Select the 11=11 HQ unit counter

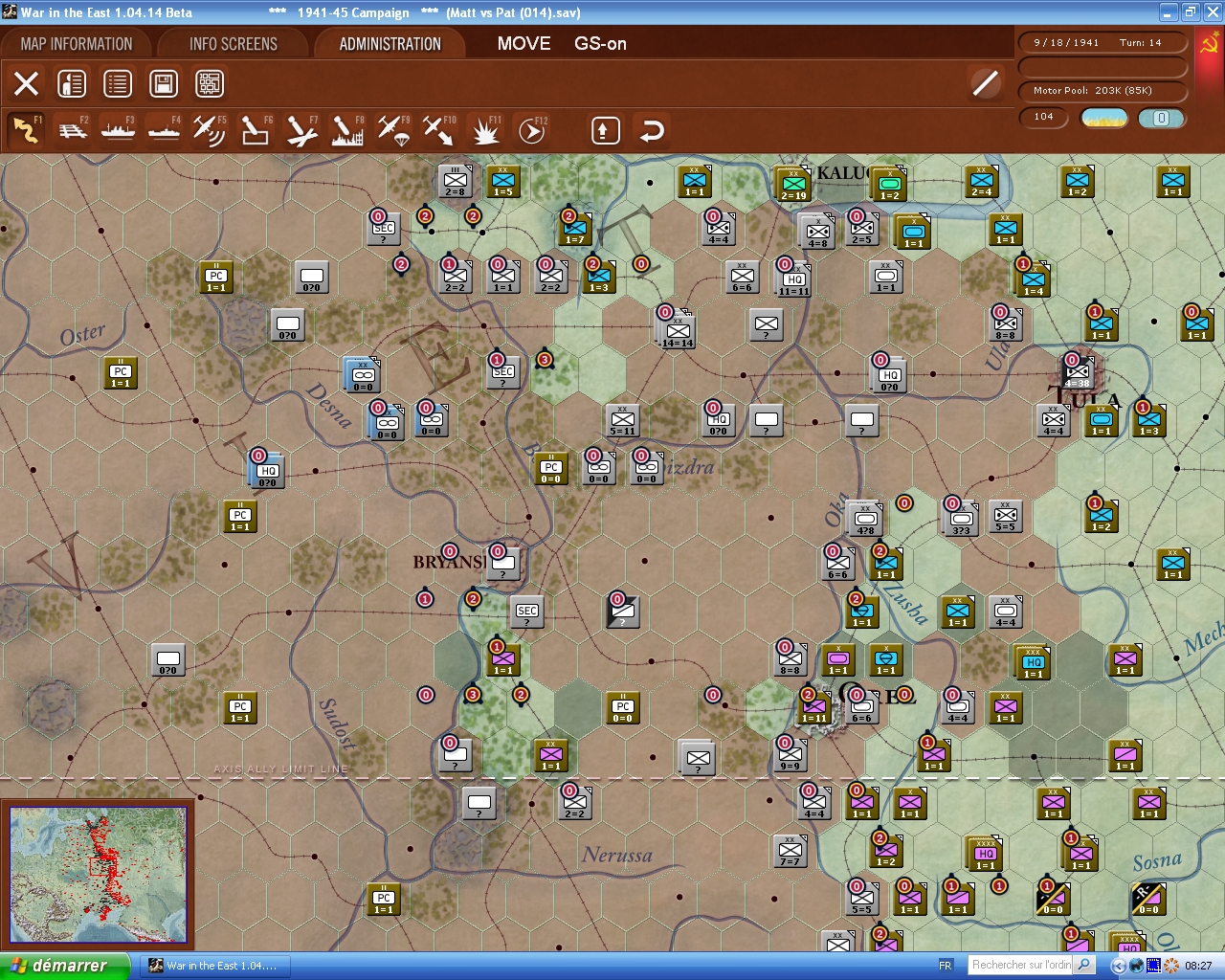(x=793, y=278)
